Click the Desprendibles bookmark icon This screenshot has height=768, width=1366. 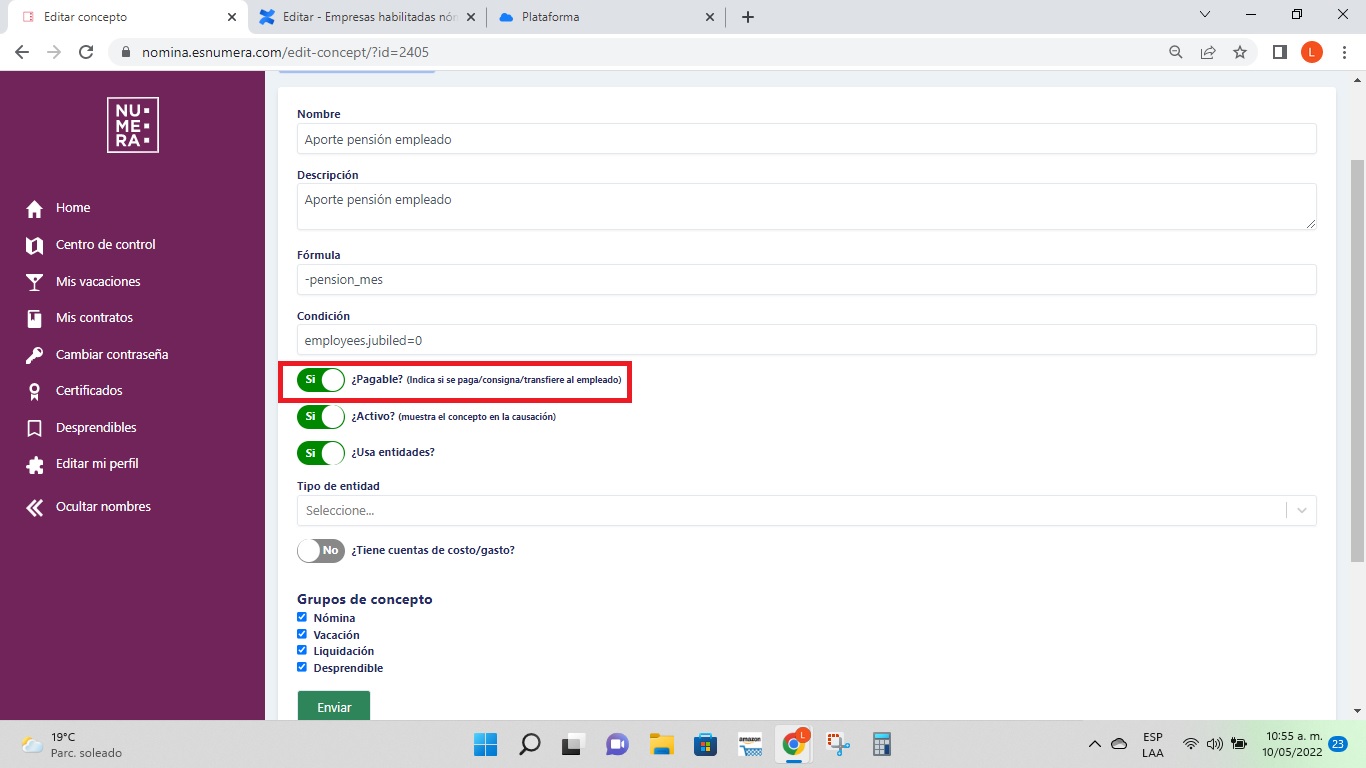[x=35, y=428]
